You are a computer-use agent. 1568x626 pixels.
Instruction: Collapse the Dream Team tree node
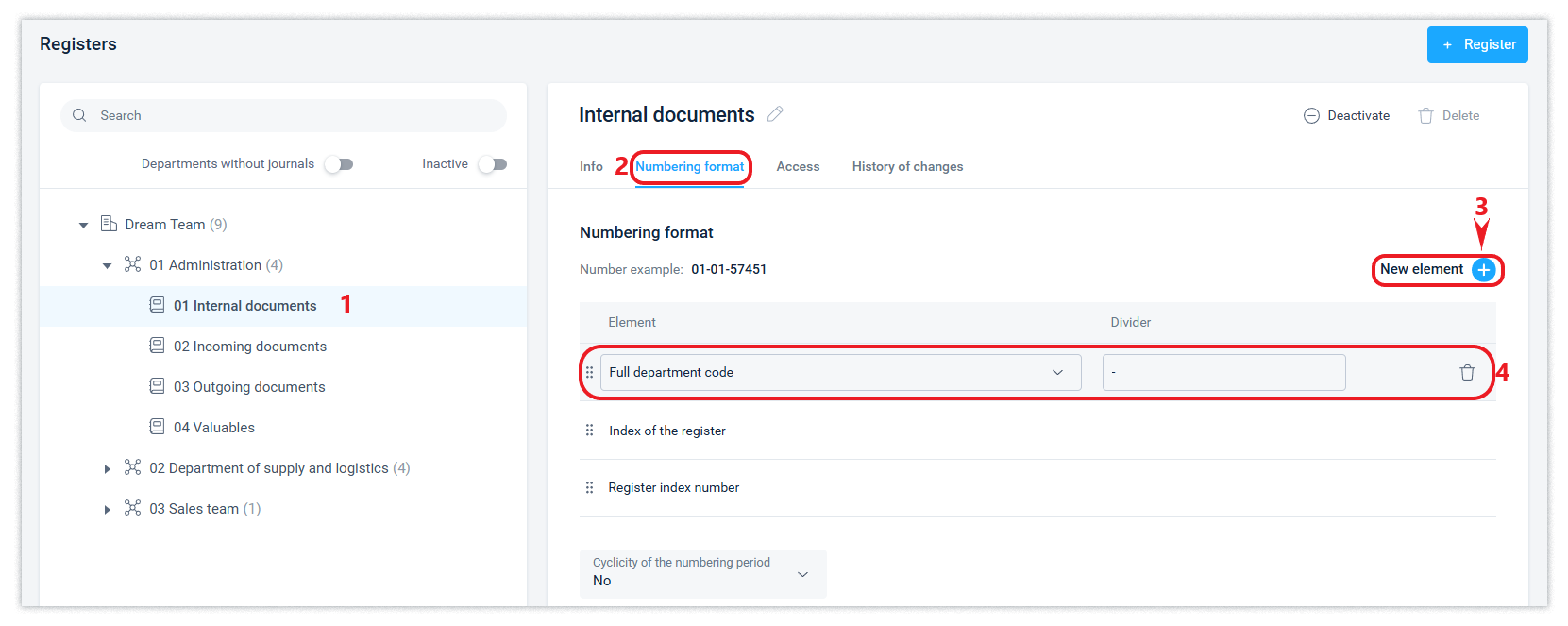pyautogui.click(x=83, y=225)
